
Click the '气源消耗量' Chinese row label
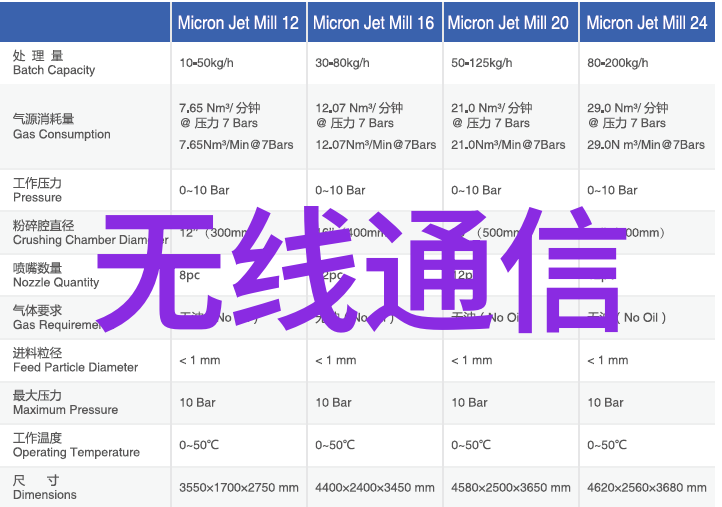(43, 119)
